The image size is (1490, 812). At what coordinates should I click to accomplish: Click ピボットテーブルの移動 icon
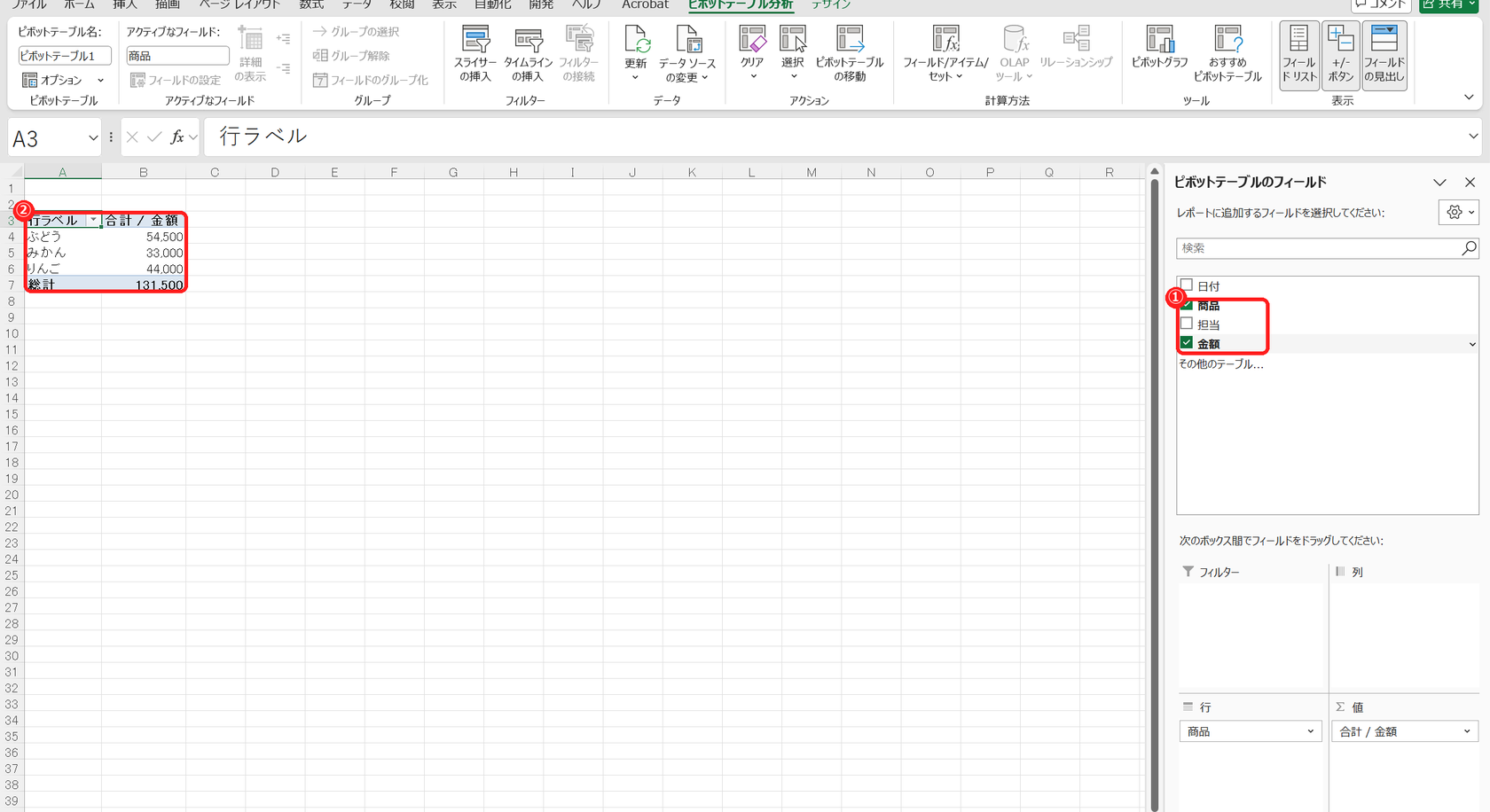tap(849, 54)
